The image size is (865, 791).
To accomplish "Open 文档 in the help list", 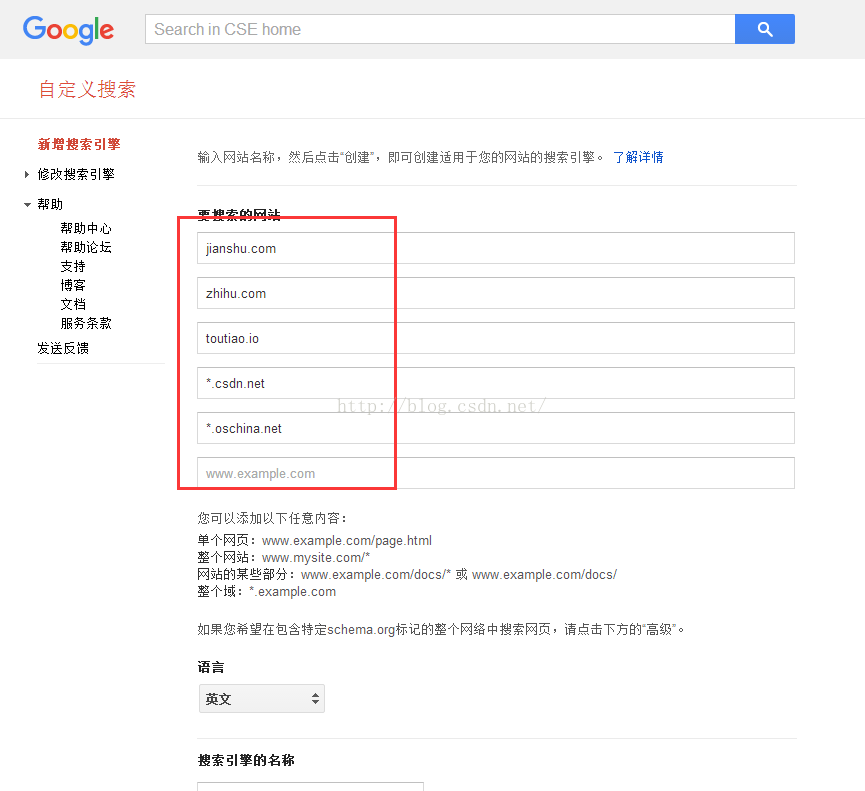I will pyautogui.click(x=73, y=304).
